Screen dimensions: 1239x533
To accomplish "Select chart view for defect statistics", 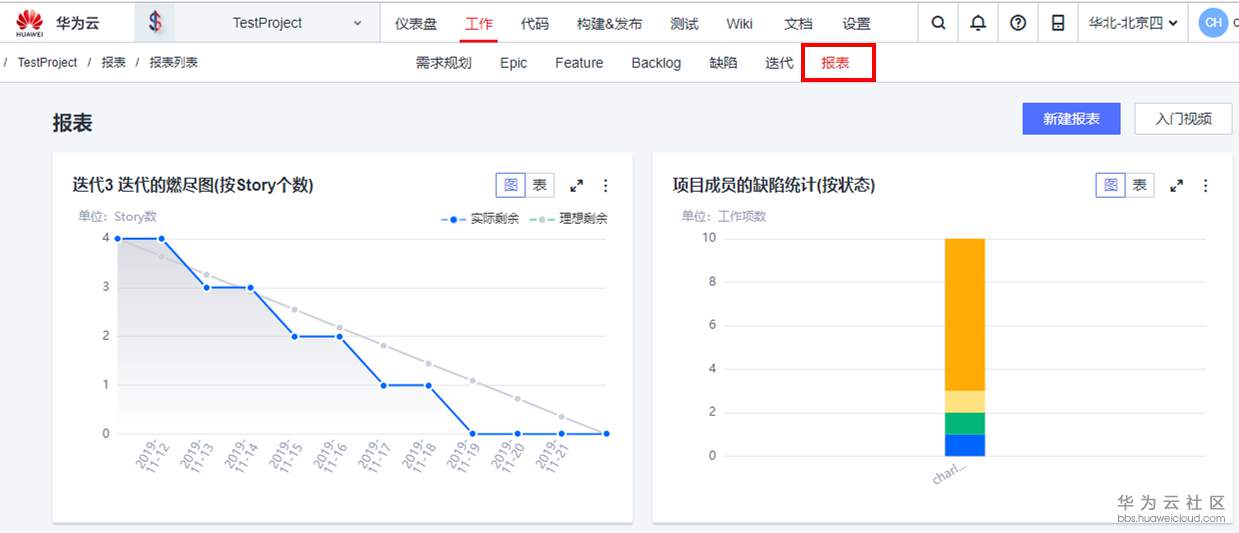I will coord(1111,185).
